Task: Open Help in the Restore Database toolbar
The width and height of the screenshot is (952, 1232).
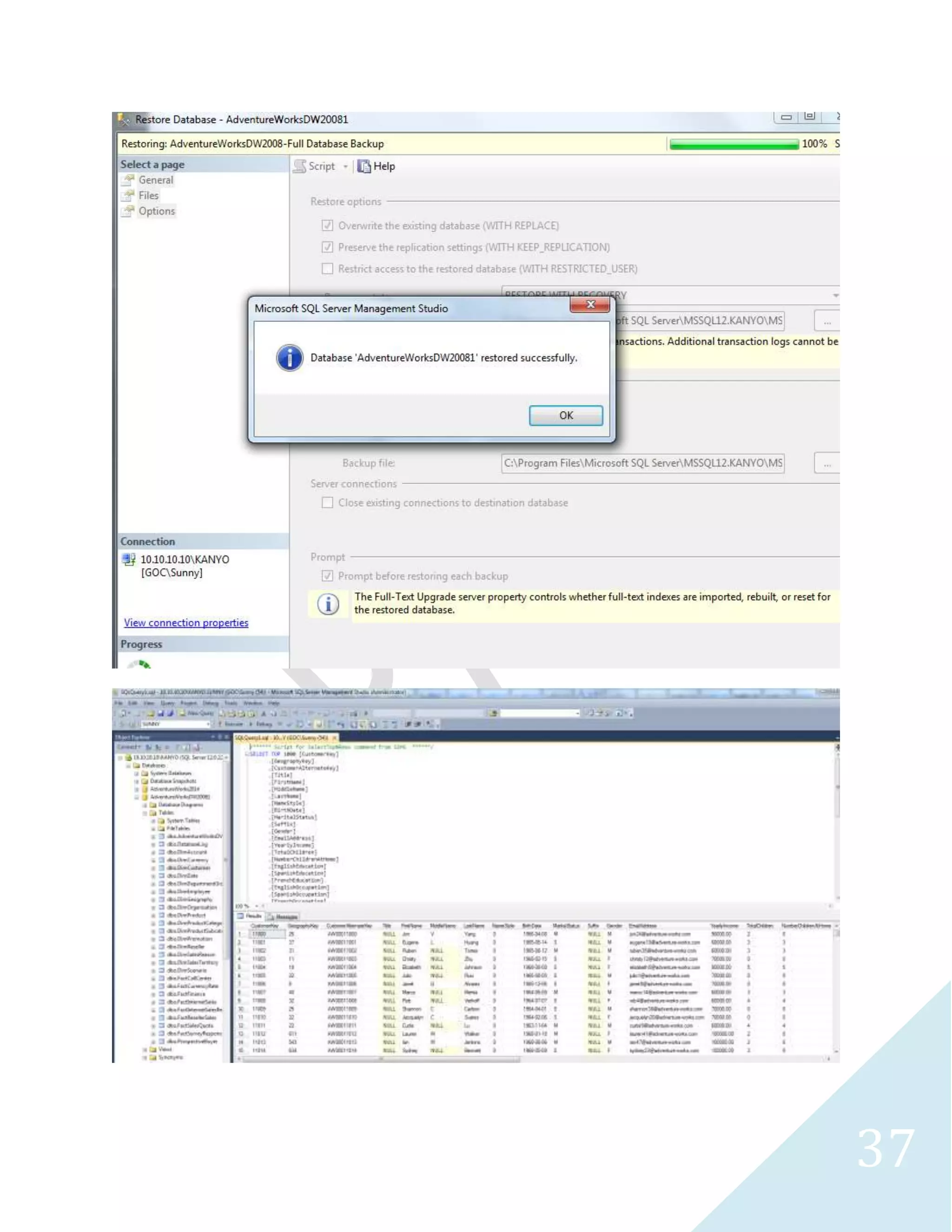Action: click(376, 166)
